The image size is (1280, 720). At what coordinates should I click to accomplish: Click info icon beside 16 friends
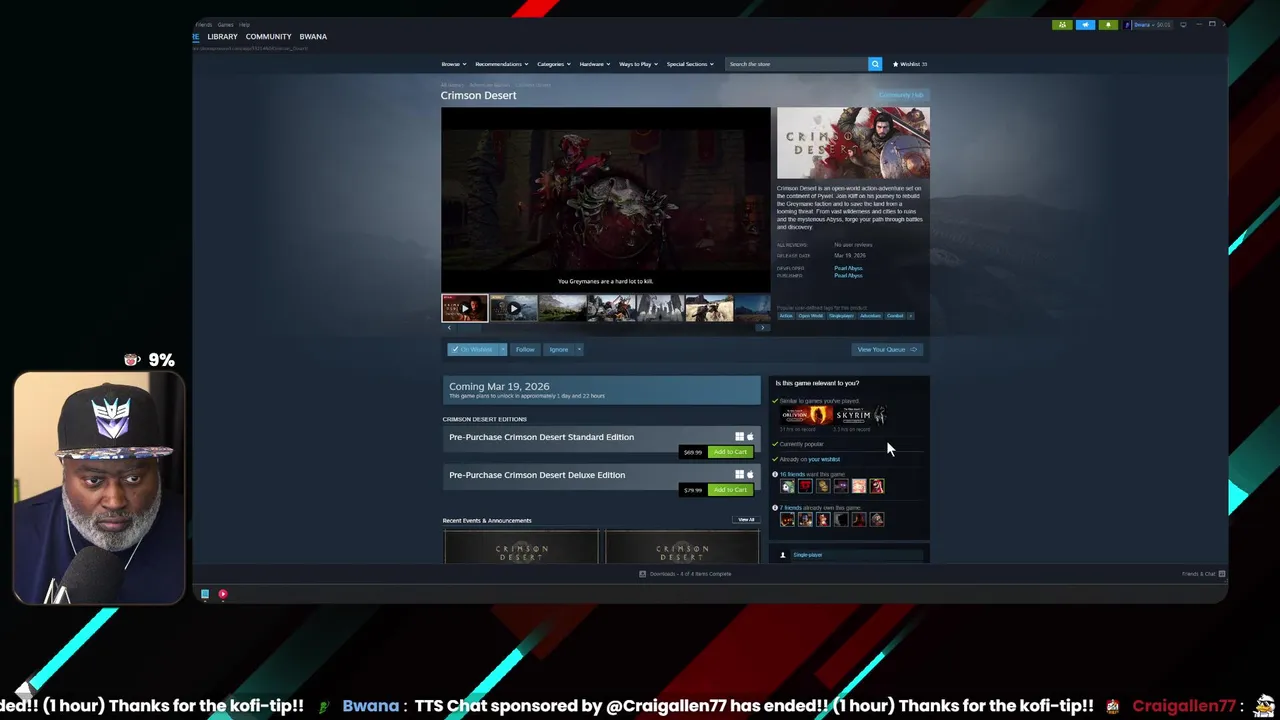[775, 474]
